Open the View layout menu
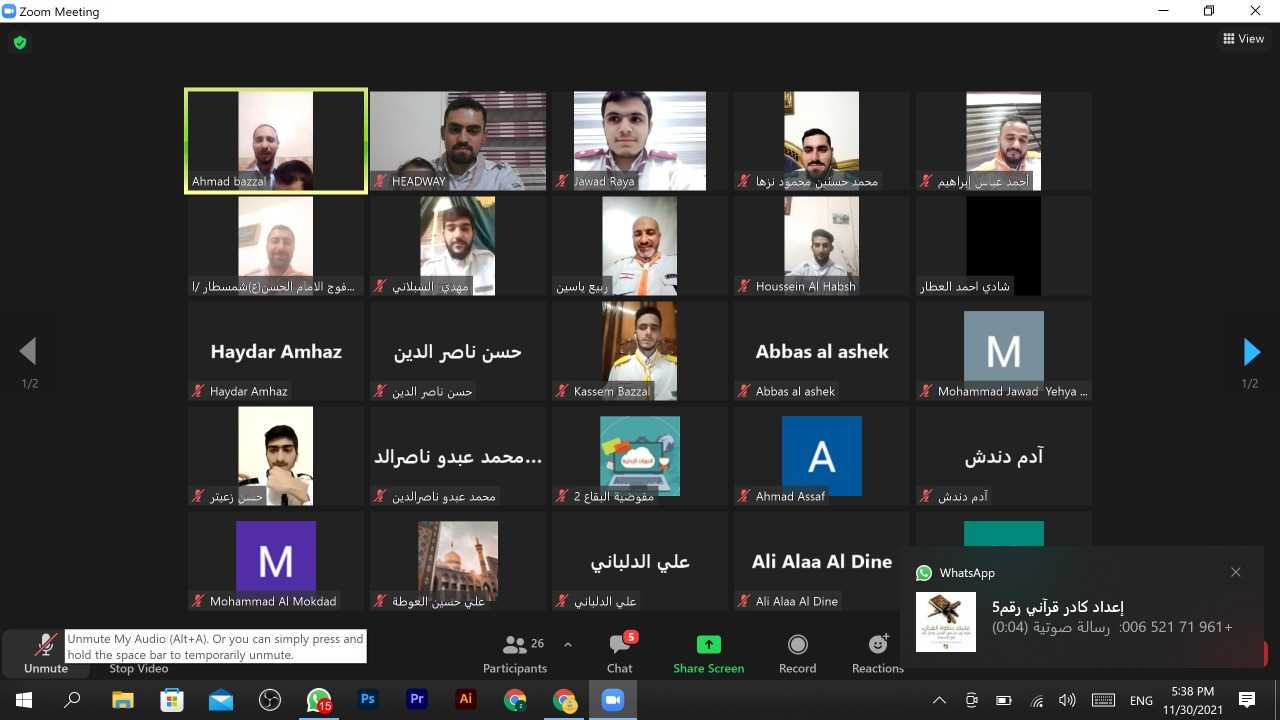This screenshot has width=1280, height=720. pos(1243,39)
